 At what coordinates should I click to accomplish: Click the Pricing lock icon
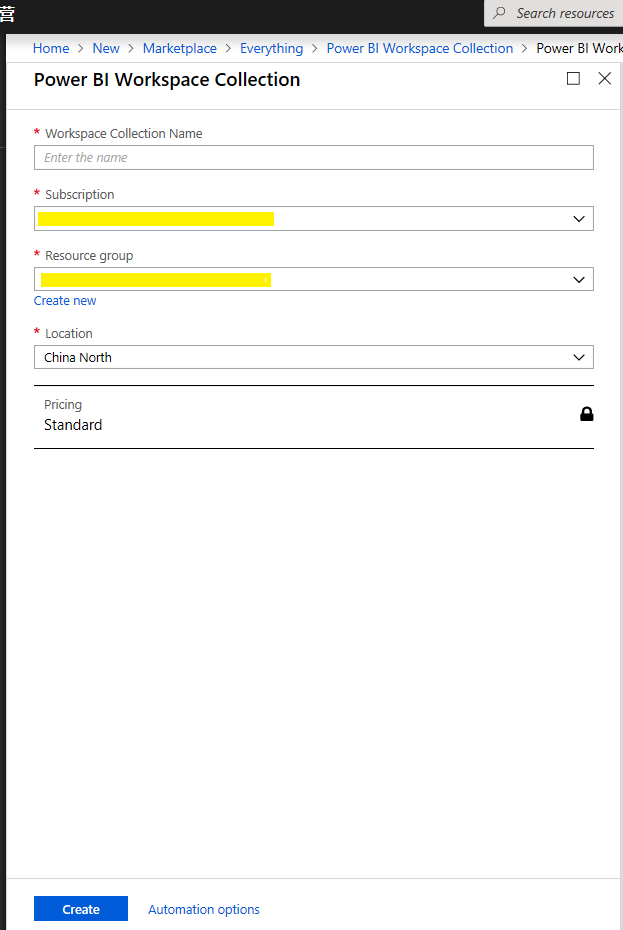click(587, 414)
